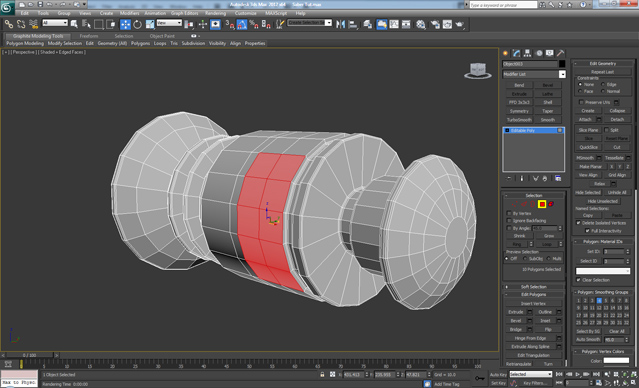The image size is (639, 388).
Task: Click the Symmetry modifier button
Action: [x=519, y=111]
